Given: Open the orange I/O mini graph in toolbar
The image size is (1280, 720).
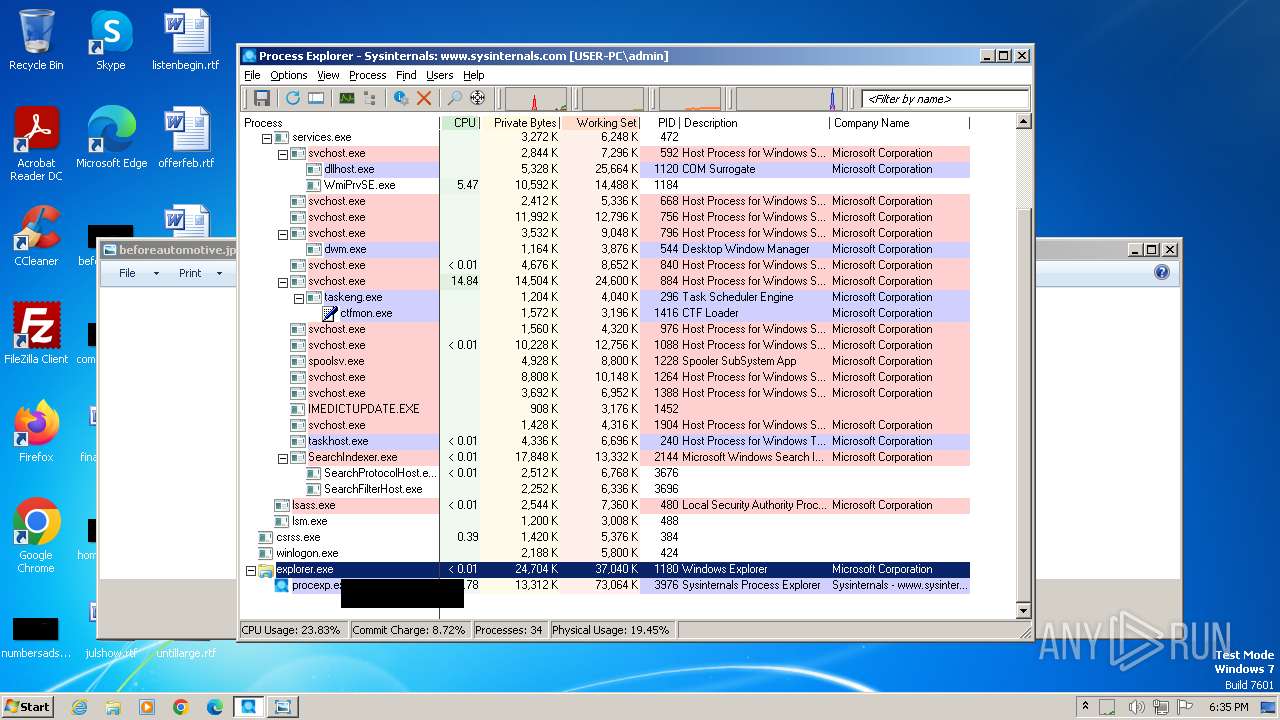Looking at the screenshot, I should click(x=689, y=99).
